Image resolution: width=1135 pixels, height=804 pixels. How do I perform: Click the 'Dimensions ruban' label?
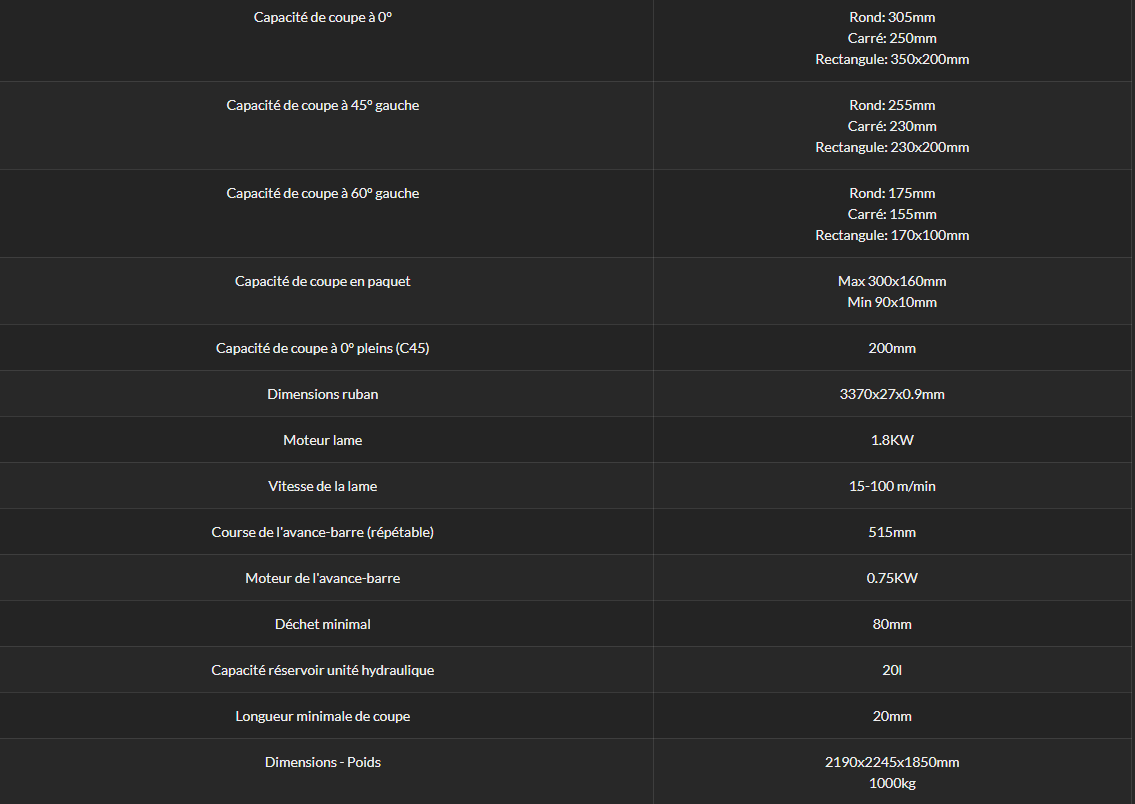(x=323, y=394)
